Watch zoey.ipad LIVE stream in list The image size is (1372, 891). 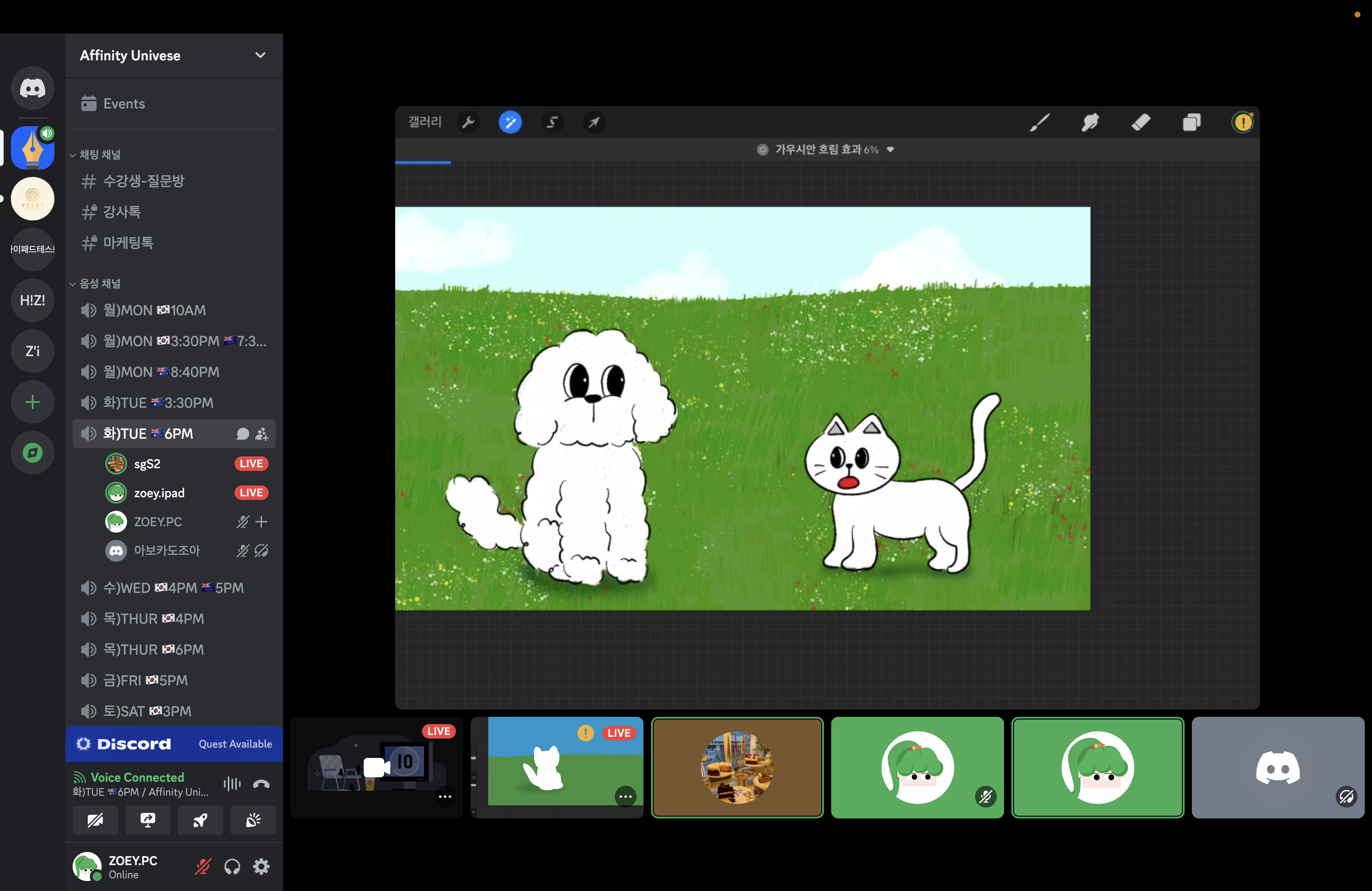pyautogui.click(x=251, y=493)
